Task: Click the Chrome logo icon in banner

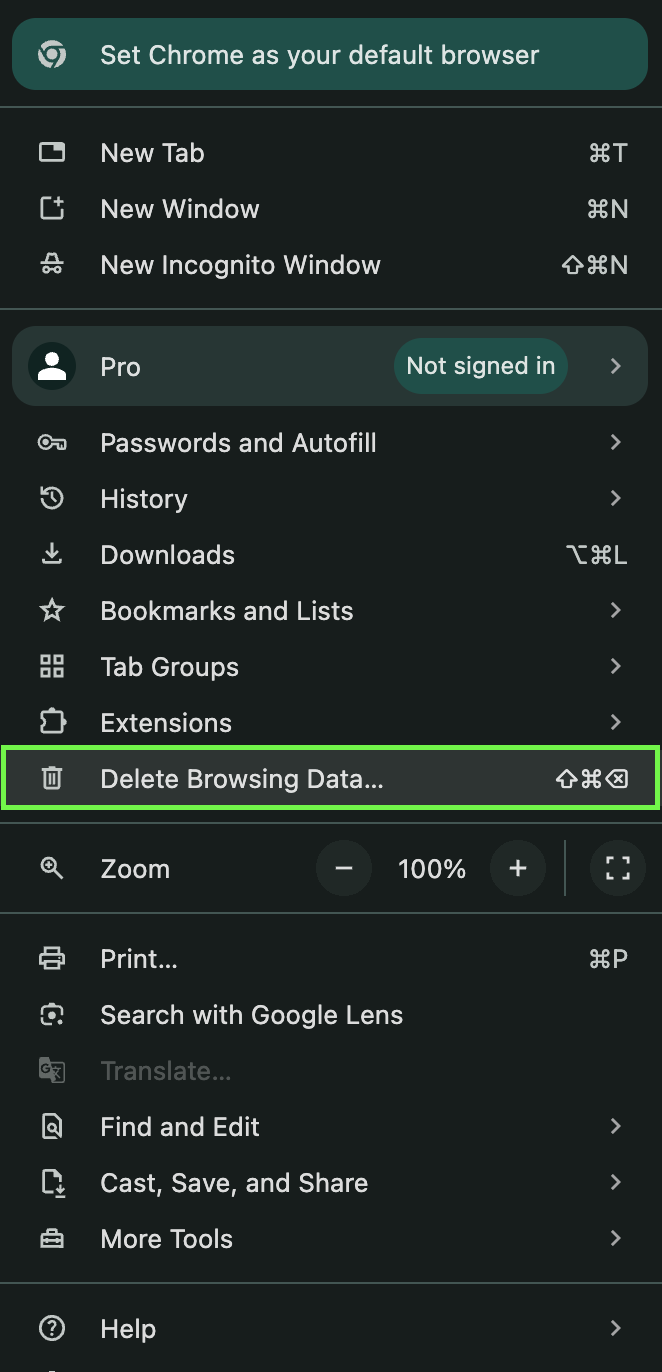Action: coord(52,54)
